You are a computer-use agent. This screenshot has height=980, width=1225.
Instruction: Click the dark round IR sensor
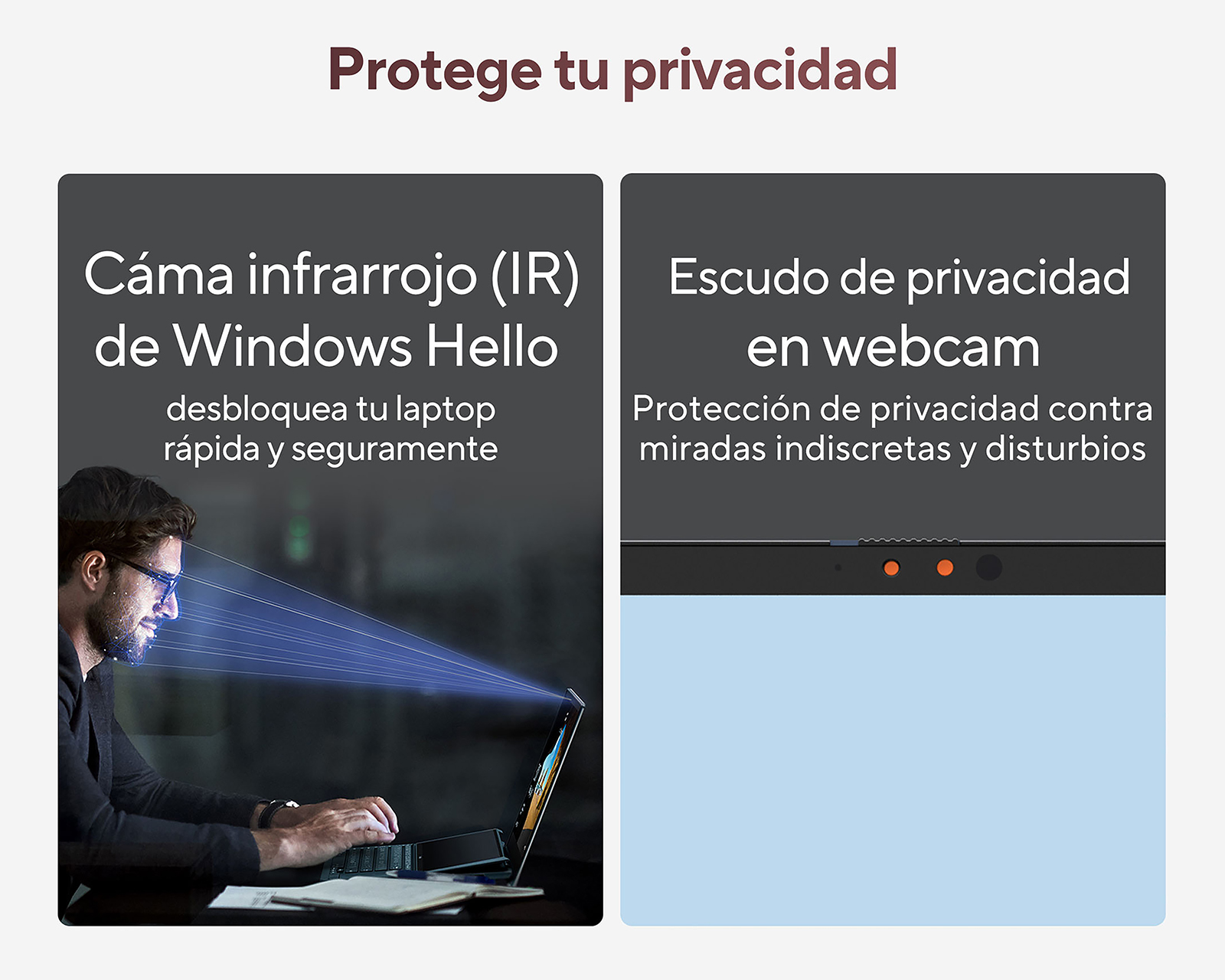[989, 567]
